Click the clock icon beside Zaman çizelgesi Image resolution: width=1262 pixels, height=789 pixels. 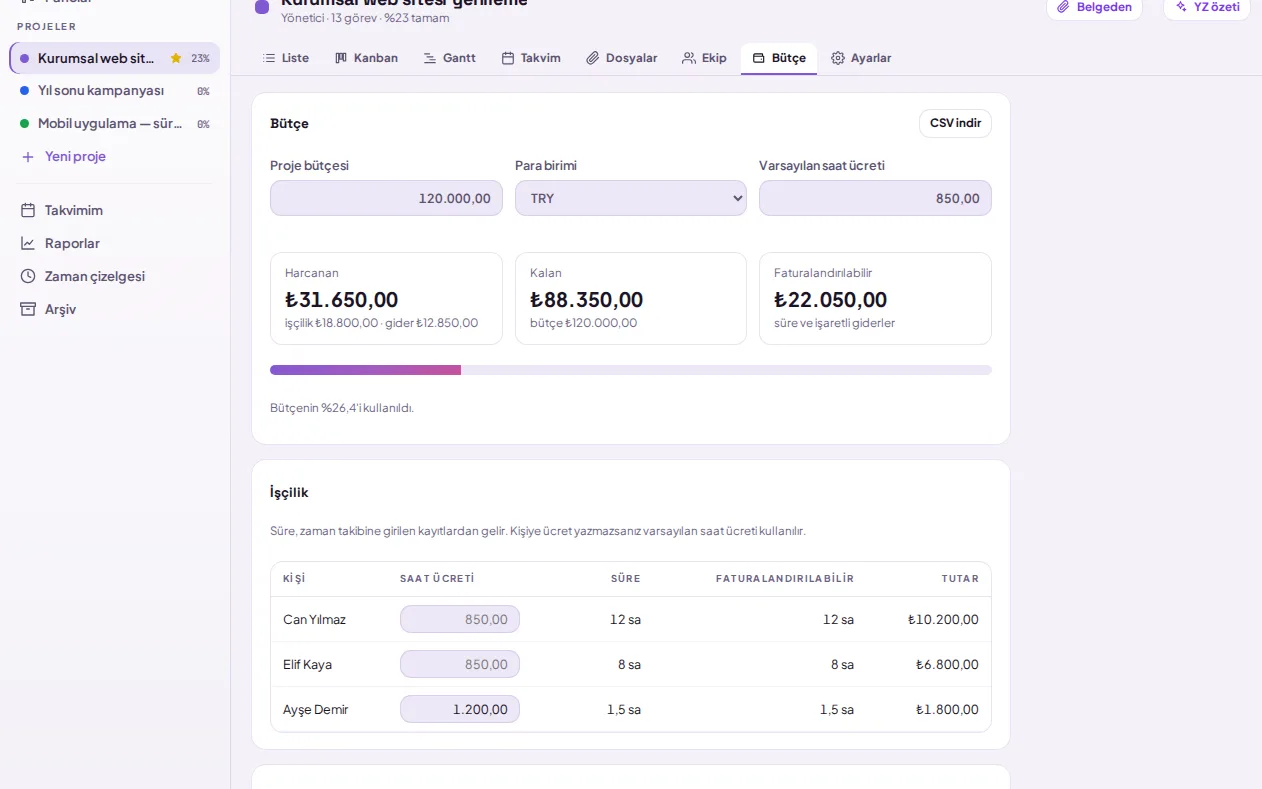click(28, 276)
